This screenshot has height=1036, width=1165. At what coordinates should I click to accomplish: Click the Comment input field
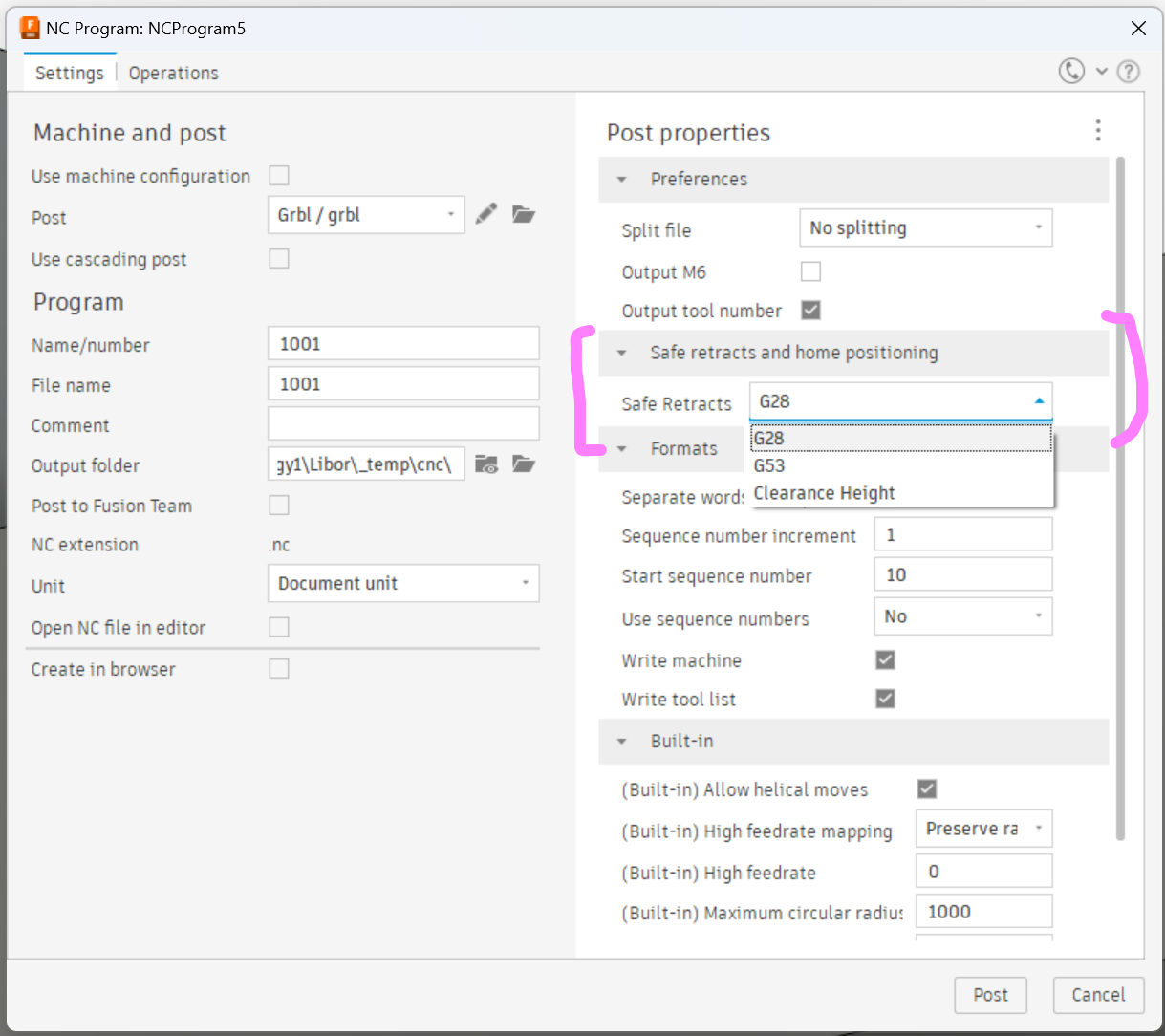(x=403, y=424)
